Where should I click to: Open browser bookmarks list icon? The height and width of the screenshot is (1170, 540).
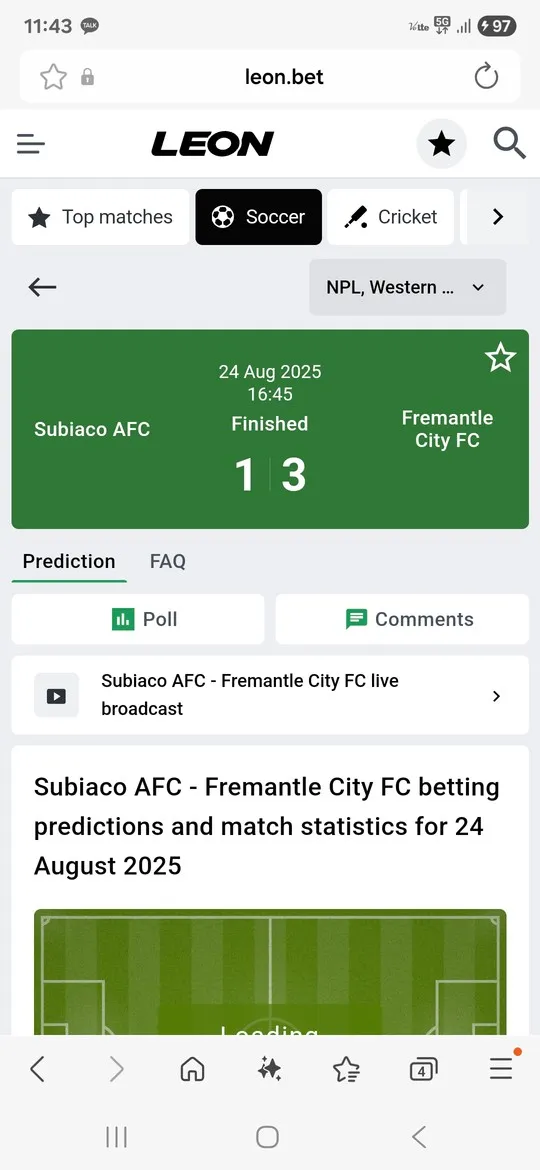346,1071
